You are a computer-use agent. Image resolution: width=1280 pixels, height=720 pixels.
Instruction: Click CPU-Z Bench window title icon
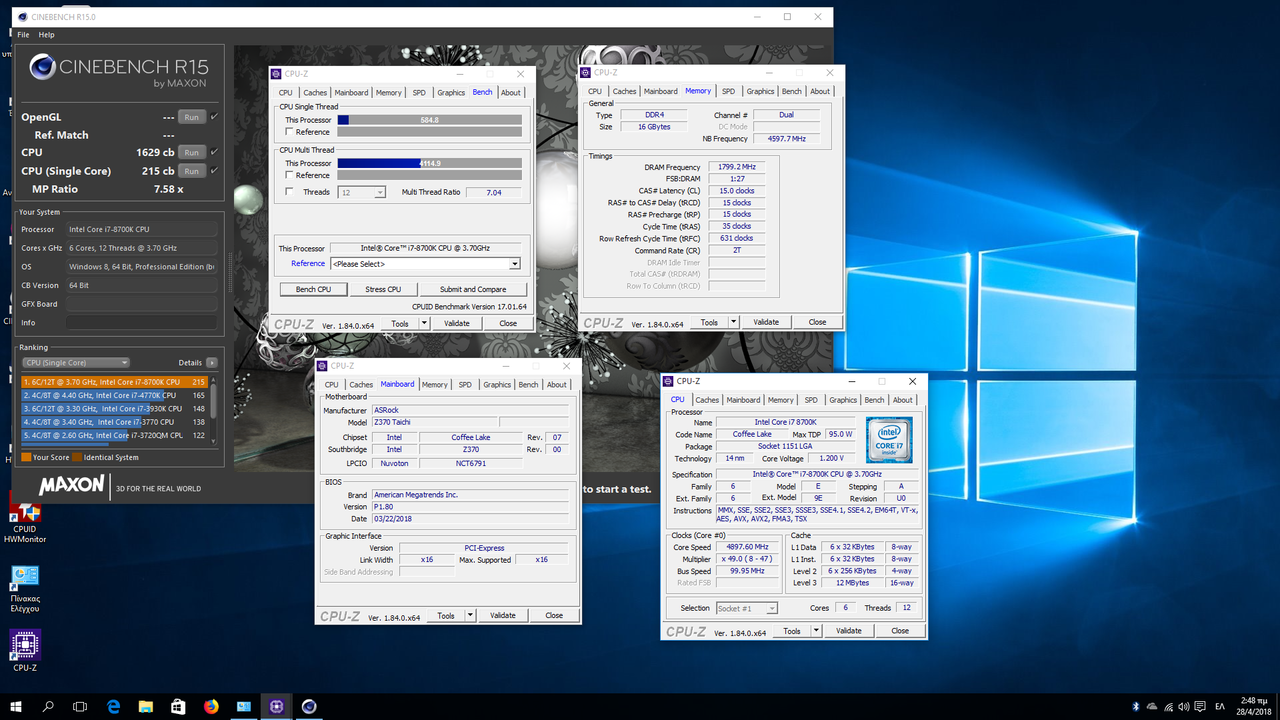pos(277,74)
